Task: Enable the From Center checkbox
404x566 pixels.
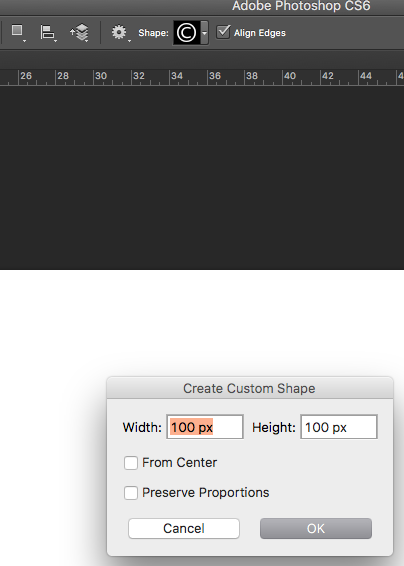Action: 131,463
